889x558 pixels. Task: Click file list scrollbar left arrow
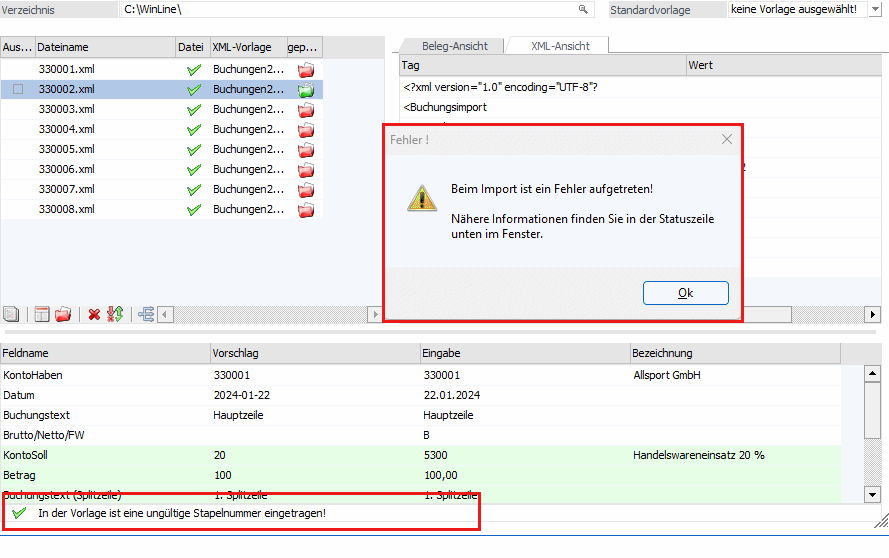point(166,314)
